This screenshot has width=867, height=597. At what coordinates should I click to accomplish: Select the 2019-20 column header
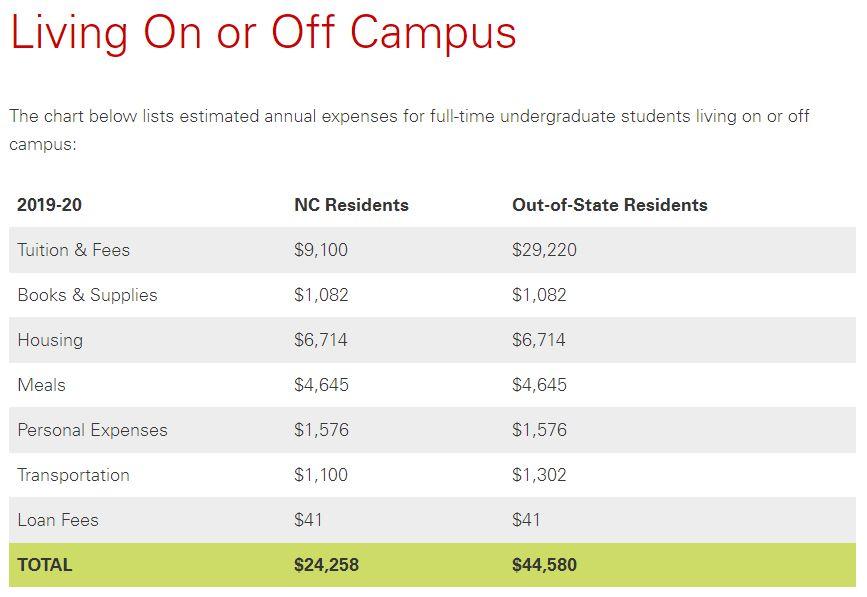pyautogui.click(x=49, y=205)
